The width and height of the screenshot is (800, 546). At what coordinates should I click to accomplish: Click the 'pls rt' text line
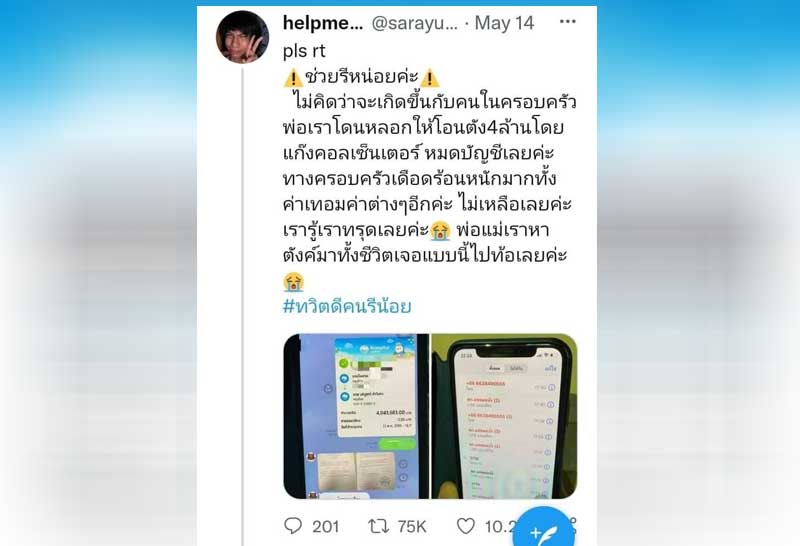pyautogui.click(x=304, y=51)
